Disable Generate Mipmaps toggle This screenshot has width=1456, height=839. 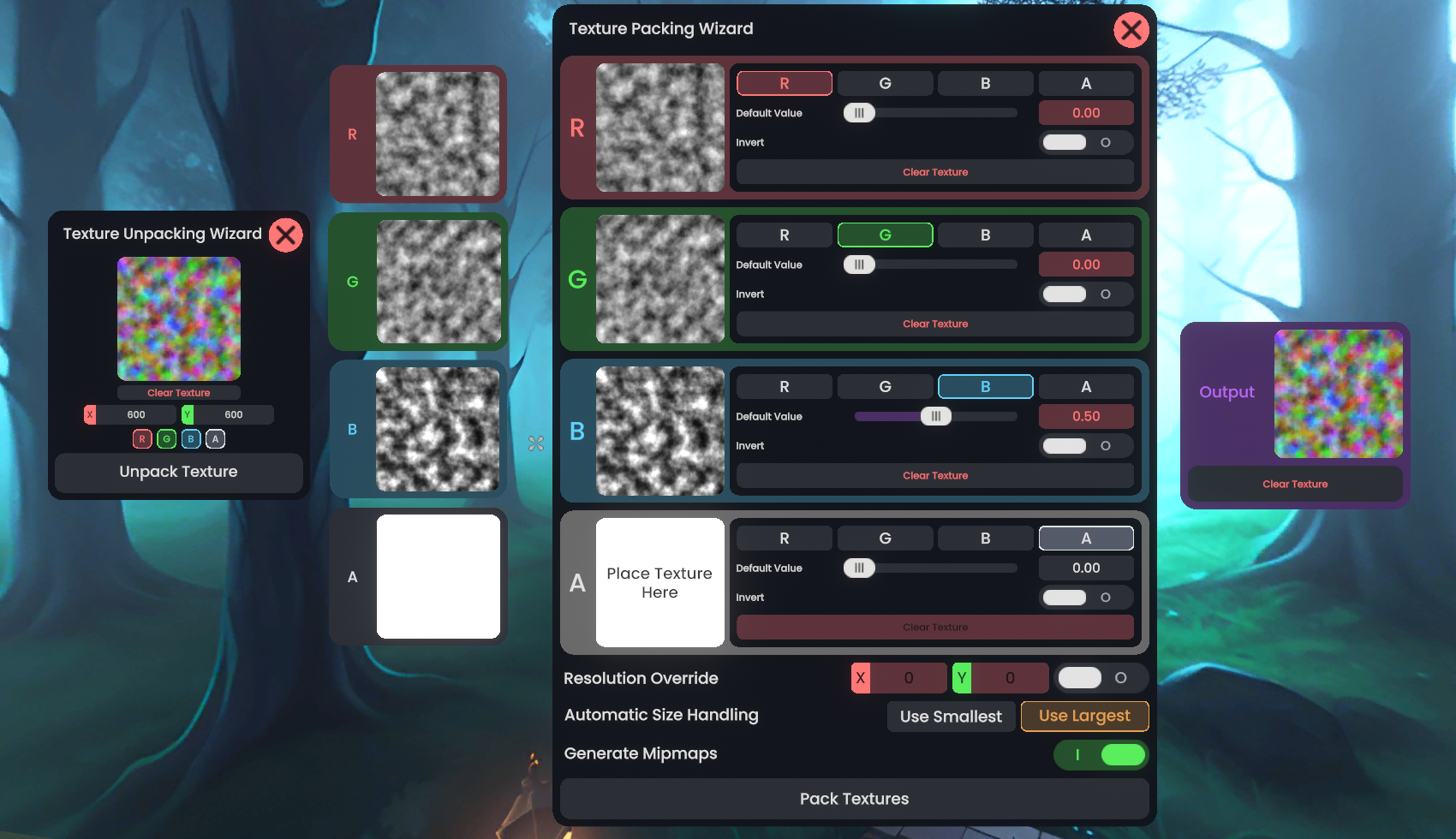pos(1101,755)
